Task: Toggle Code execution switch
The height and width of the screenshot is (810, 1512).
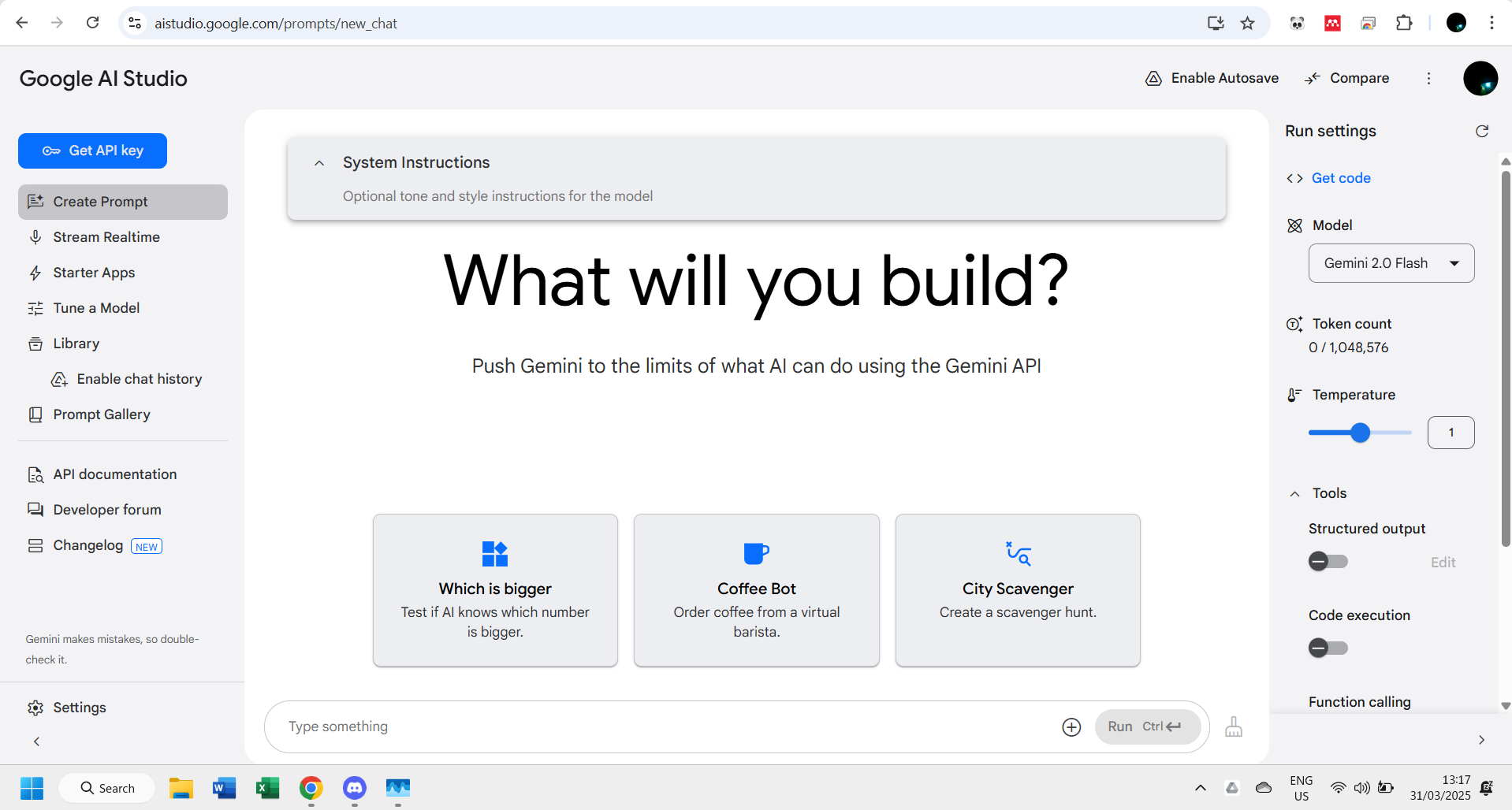Action: [1328, 648]
